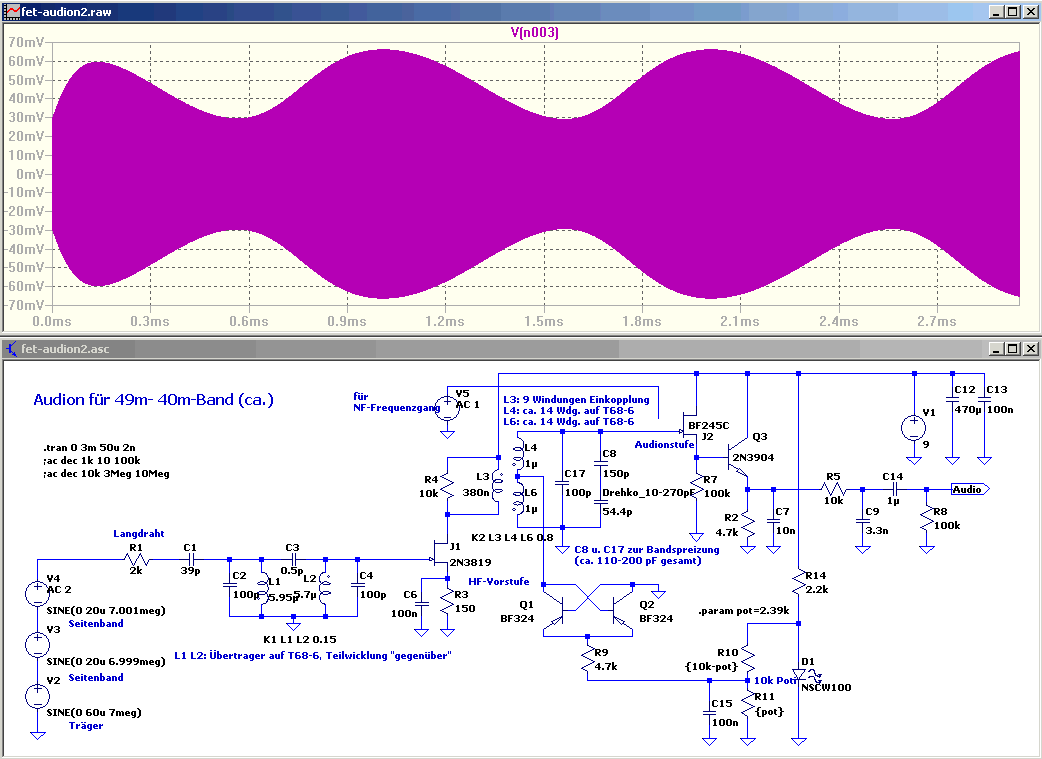1042x759 pixels.
Task: Click the 0mV vertical axis label
Action: 30,173
